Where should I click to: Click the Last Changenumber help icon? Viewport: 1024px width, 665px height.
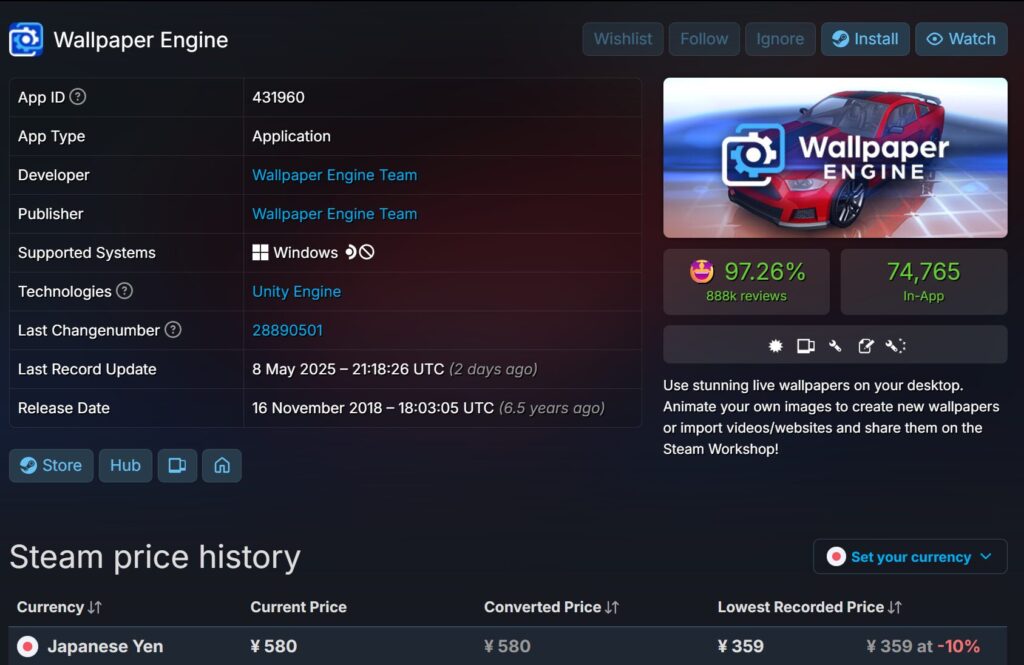pyautogui.click(x=173, y=330)
